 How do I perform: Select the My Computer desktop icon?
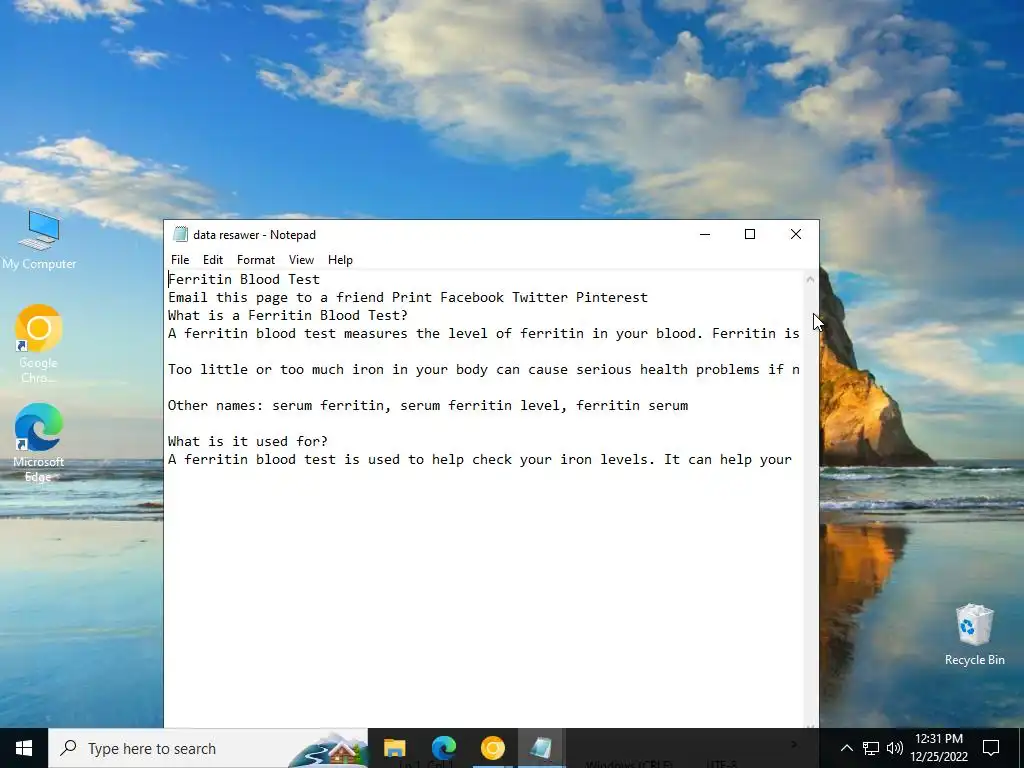(x=39, y=240)
